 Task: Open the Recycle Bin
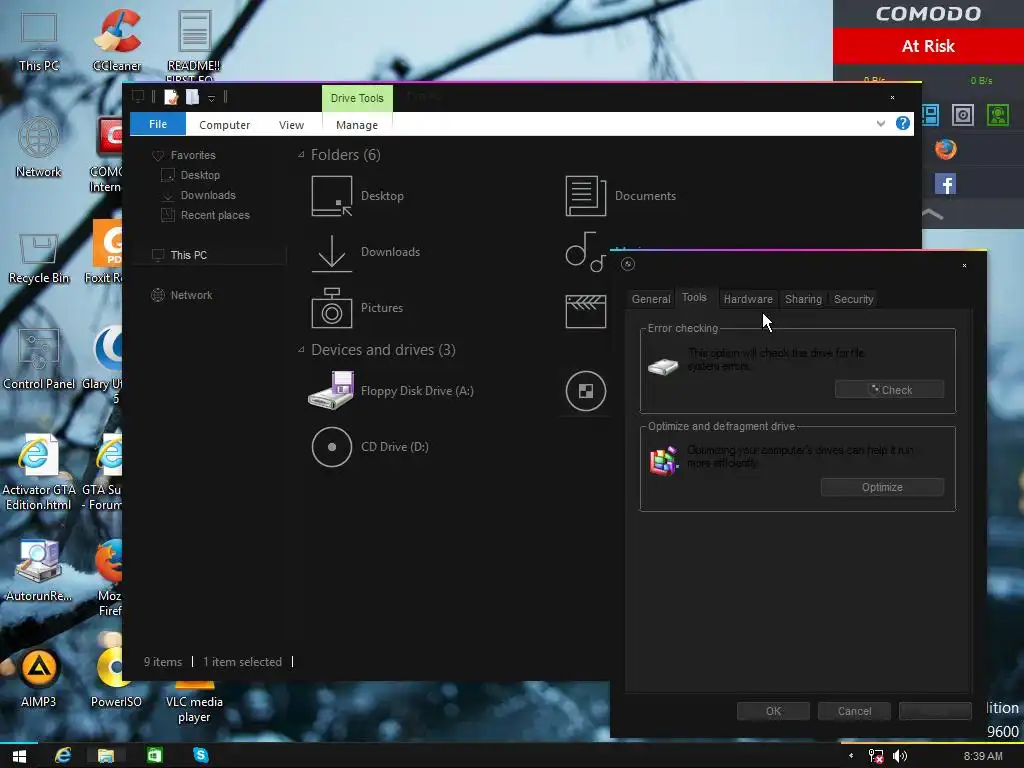point(39,257)
